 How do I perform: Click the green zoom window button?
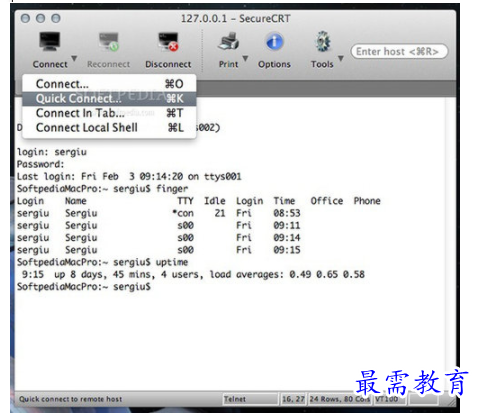pyautogui.click(x=56, y=18)
